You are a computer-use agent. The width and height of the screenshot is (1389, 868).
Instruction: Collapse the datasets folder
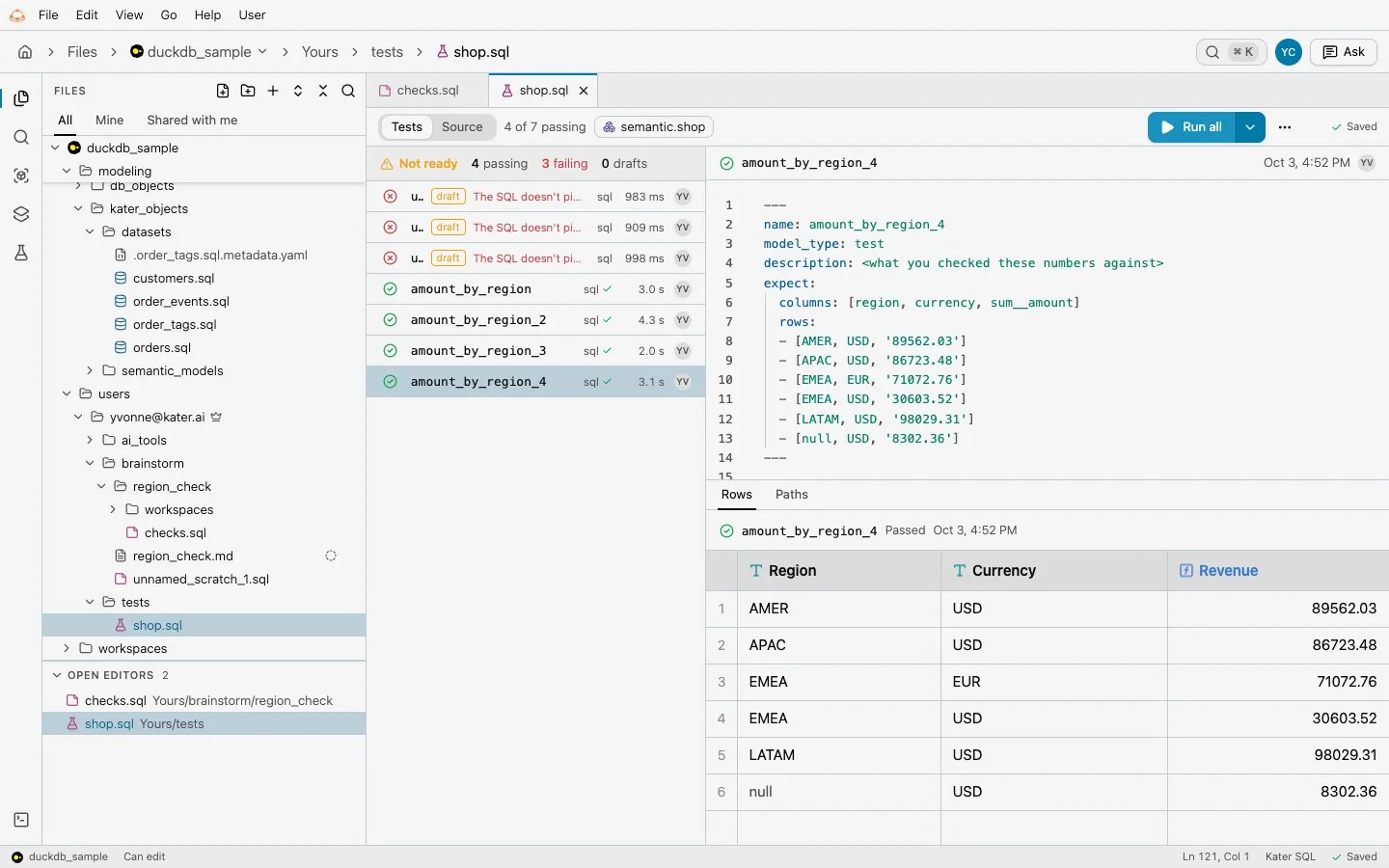tap(90, 232)
